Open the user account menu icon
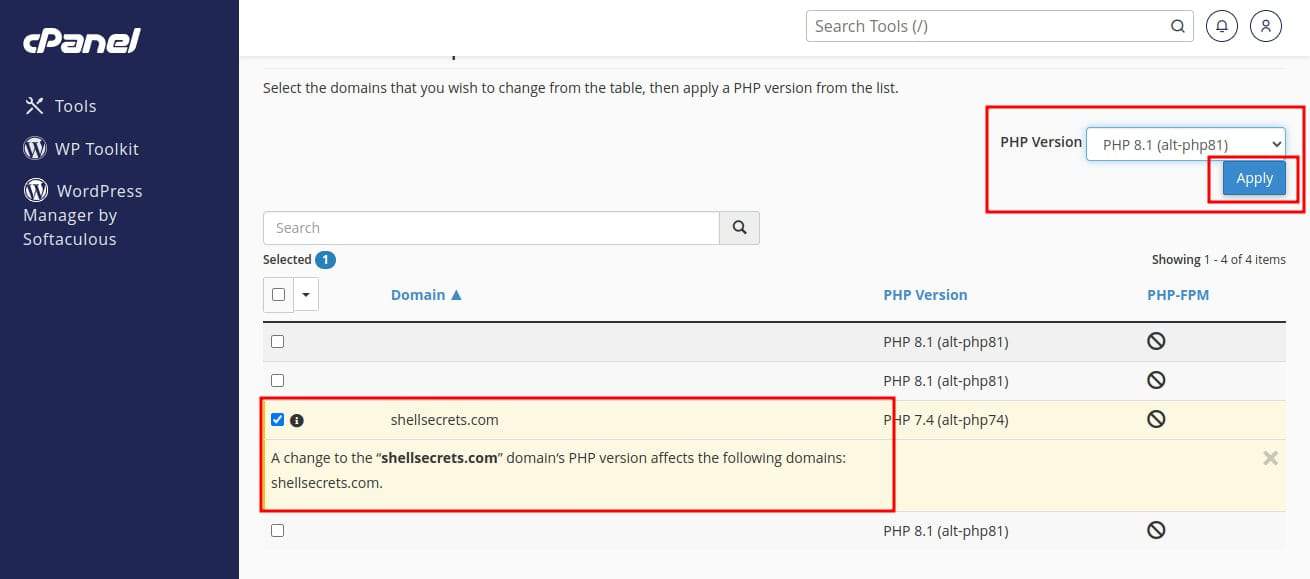The height and width of the screenshot is (579, 1310). click(1265, 26)
